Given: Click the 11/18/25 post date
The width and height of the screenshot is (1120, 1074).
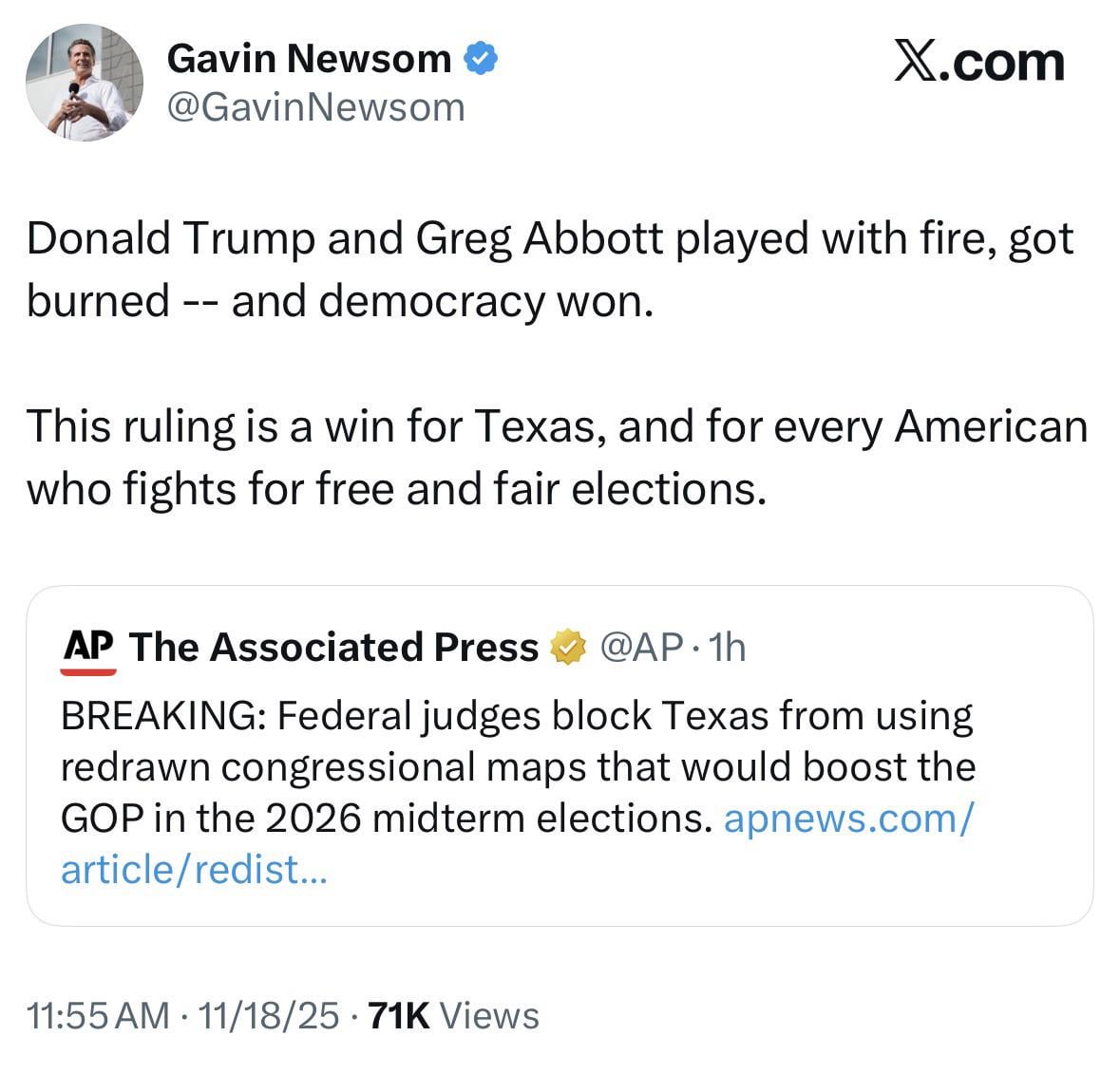Looking at the screenshot, I should (x=267, y=1016).
